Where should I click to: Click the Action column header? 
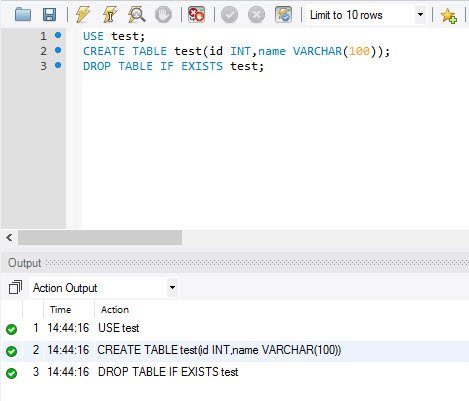pyautogui.click(x=115, y=310)
